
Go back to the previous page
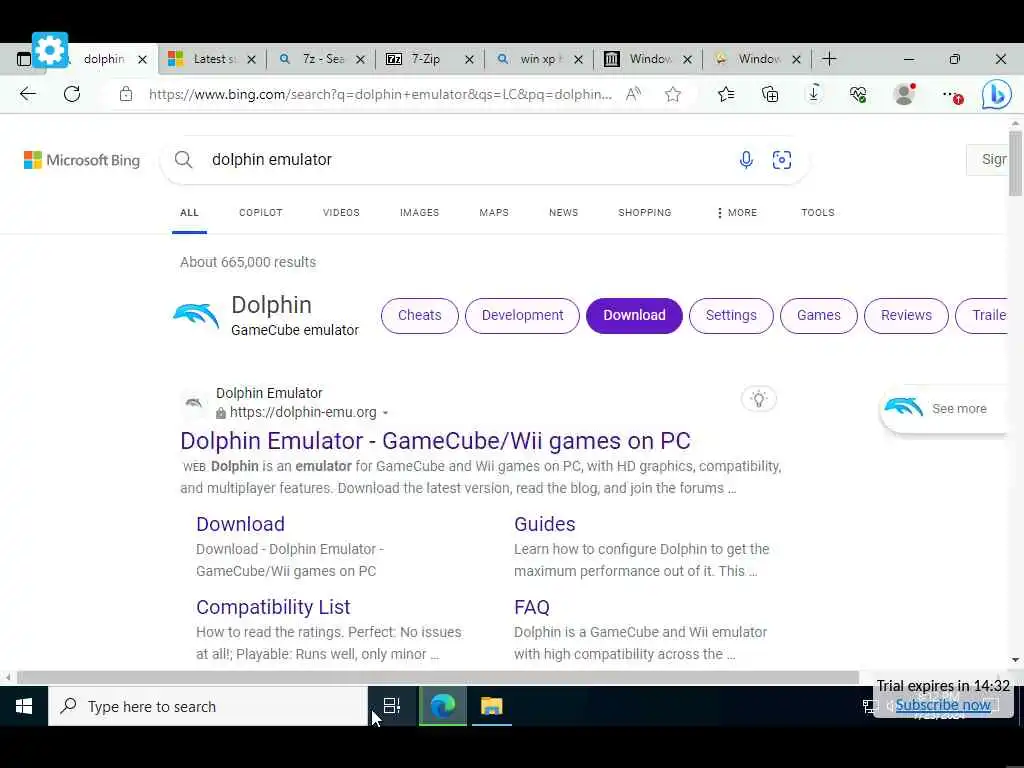(27, 94)
